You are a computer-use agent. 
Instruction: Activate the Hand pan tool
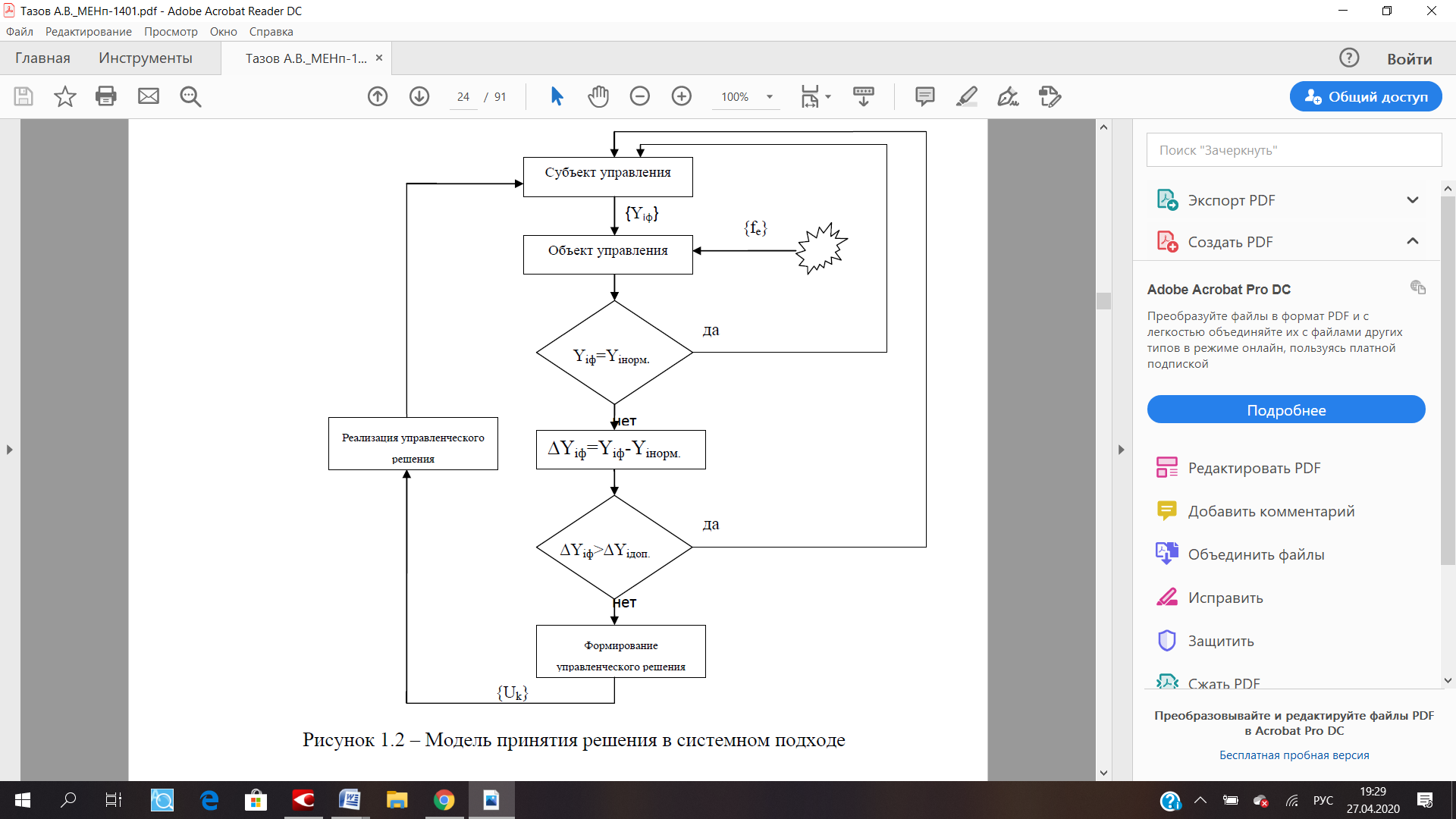pyautogui.click(x=598, y=96)
